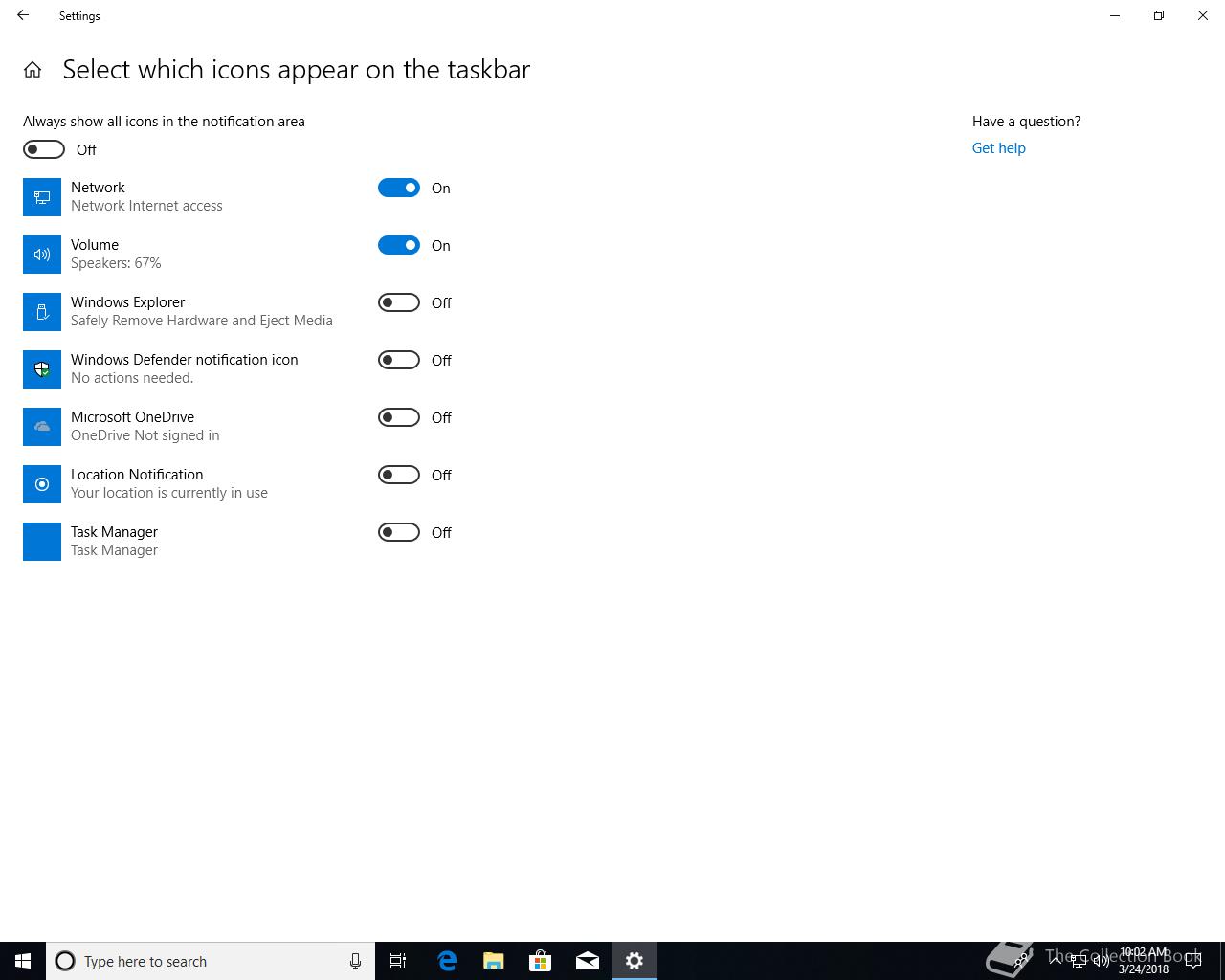Open the People icon in the taskbar
This screenshot has height=980, width=1225.
point(1021,960)
